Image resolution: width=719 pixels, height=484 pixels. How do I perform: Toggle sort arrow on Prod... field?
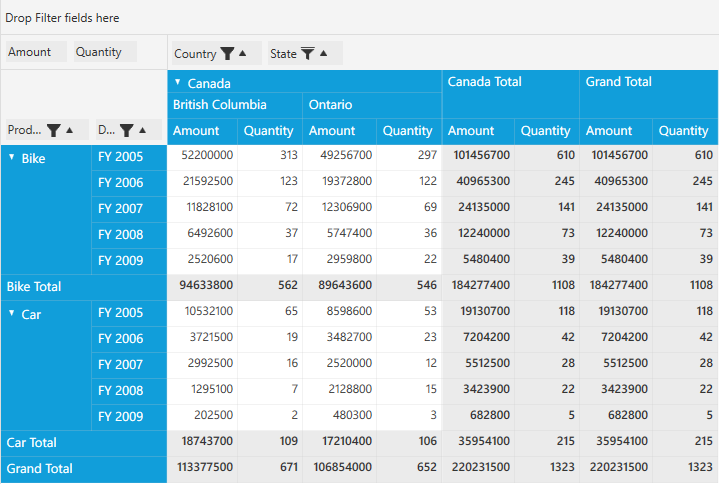point(69,130)
